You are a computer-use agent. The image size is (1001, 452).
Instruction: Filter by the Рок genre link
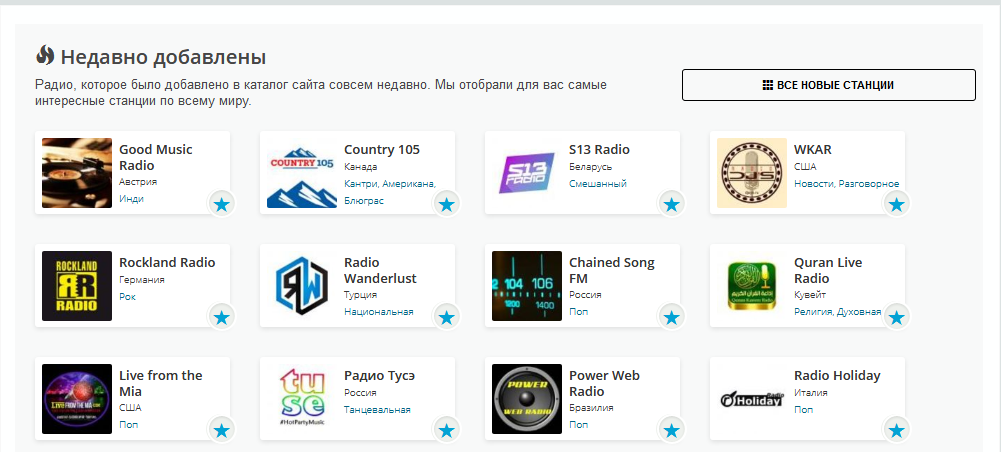[x=127, y=297]
